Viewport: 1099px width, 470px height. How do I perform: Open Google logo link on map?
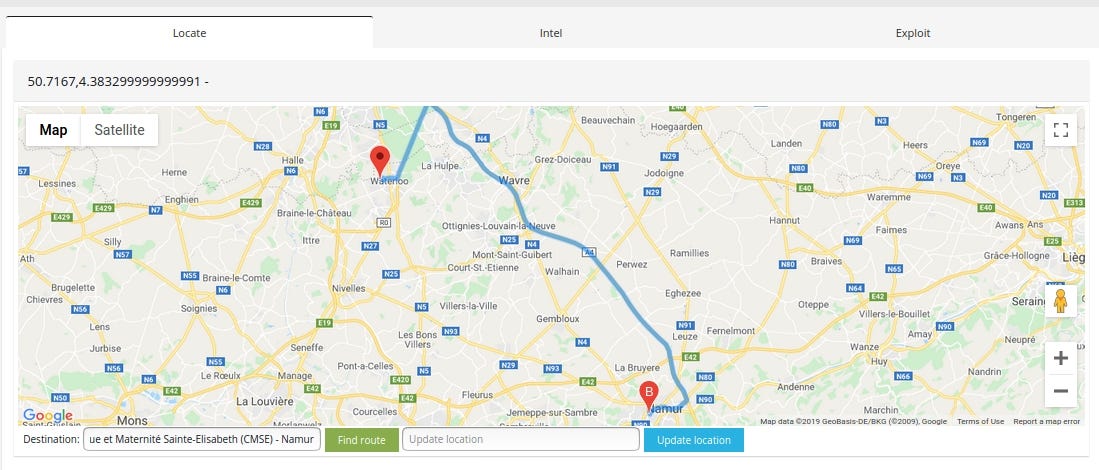click(48, 415)
